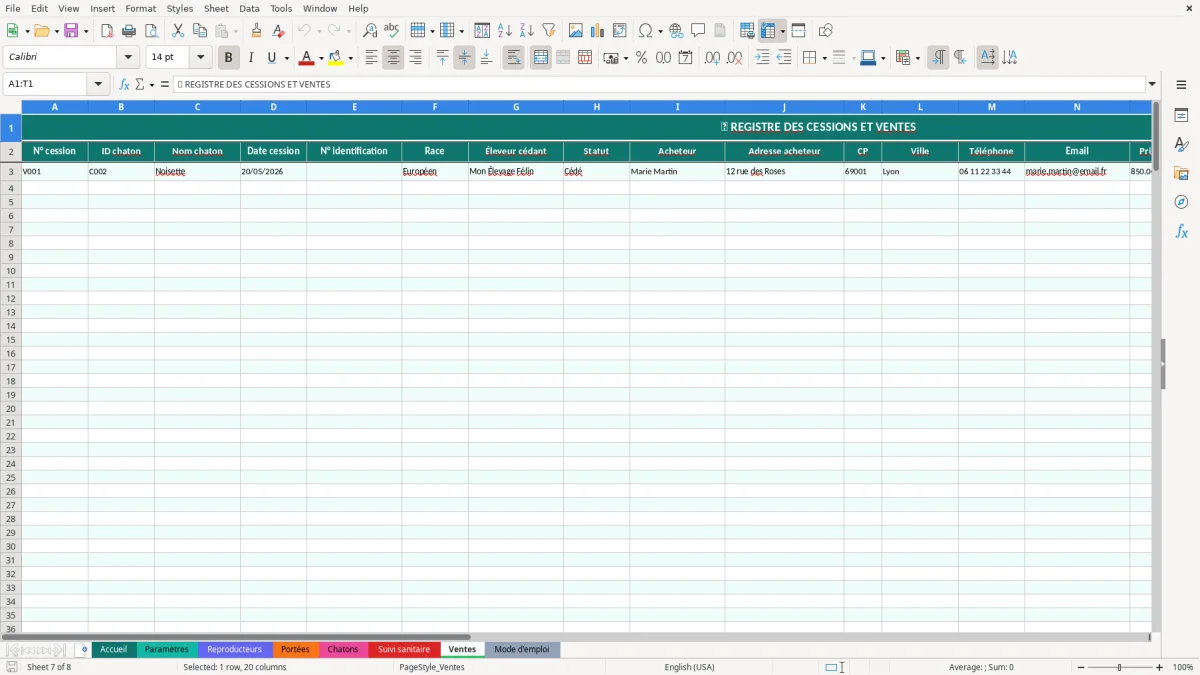Toggle Align Left
Viewport: 1200px width, 675px height.
(371, 58)
